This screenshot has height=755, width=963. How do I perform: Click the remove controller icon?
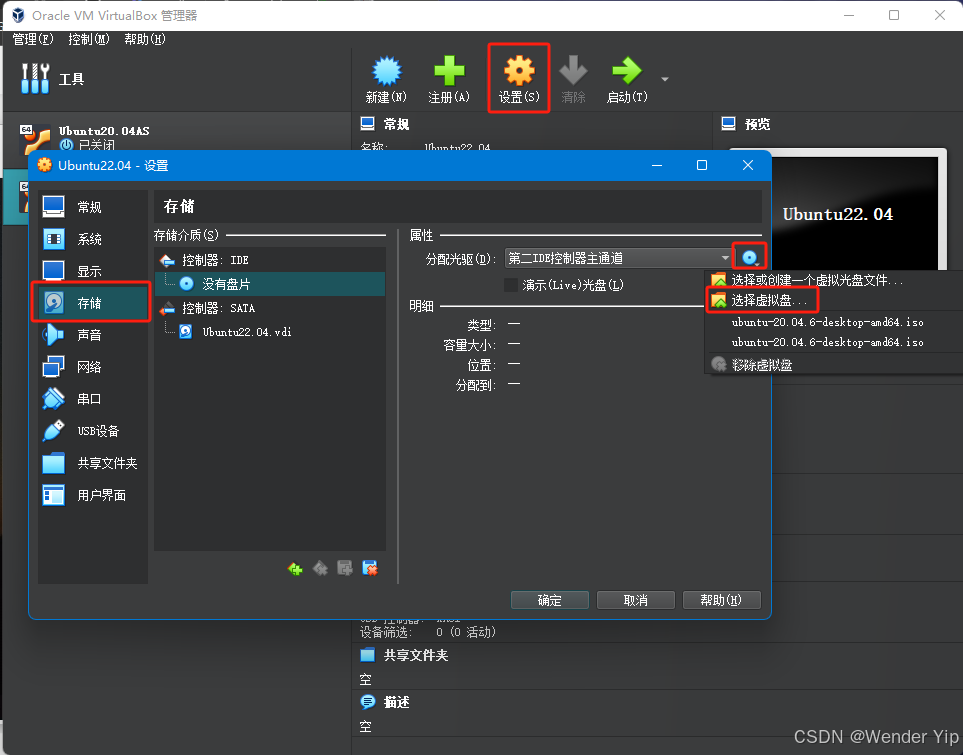coord(320,569)
